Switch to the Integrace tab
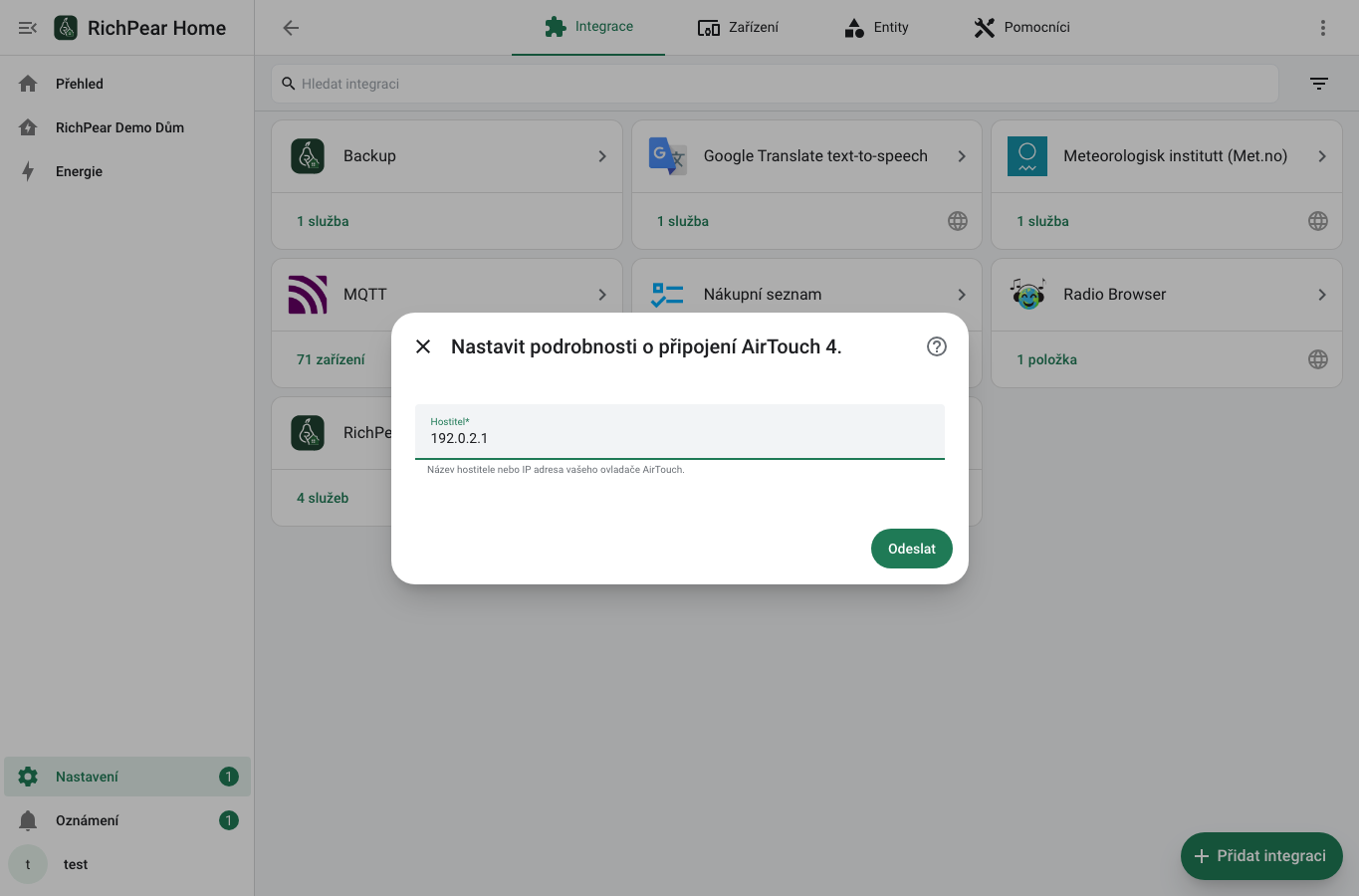This screenshot has width=1359, height=896. (588, 28)
